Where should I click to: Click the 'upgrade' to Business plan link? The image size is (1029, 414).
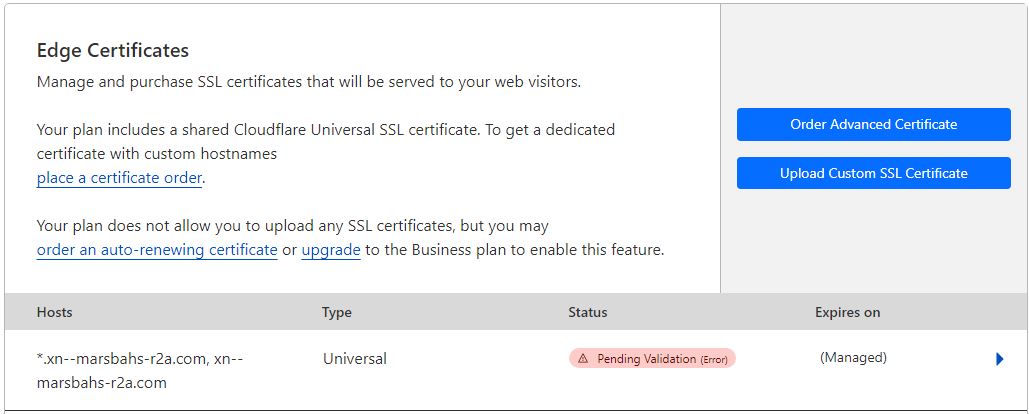coord(331,250)
